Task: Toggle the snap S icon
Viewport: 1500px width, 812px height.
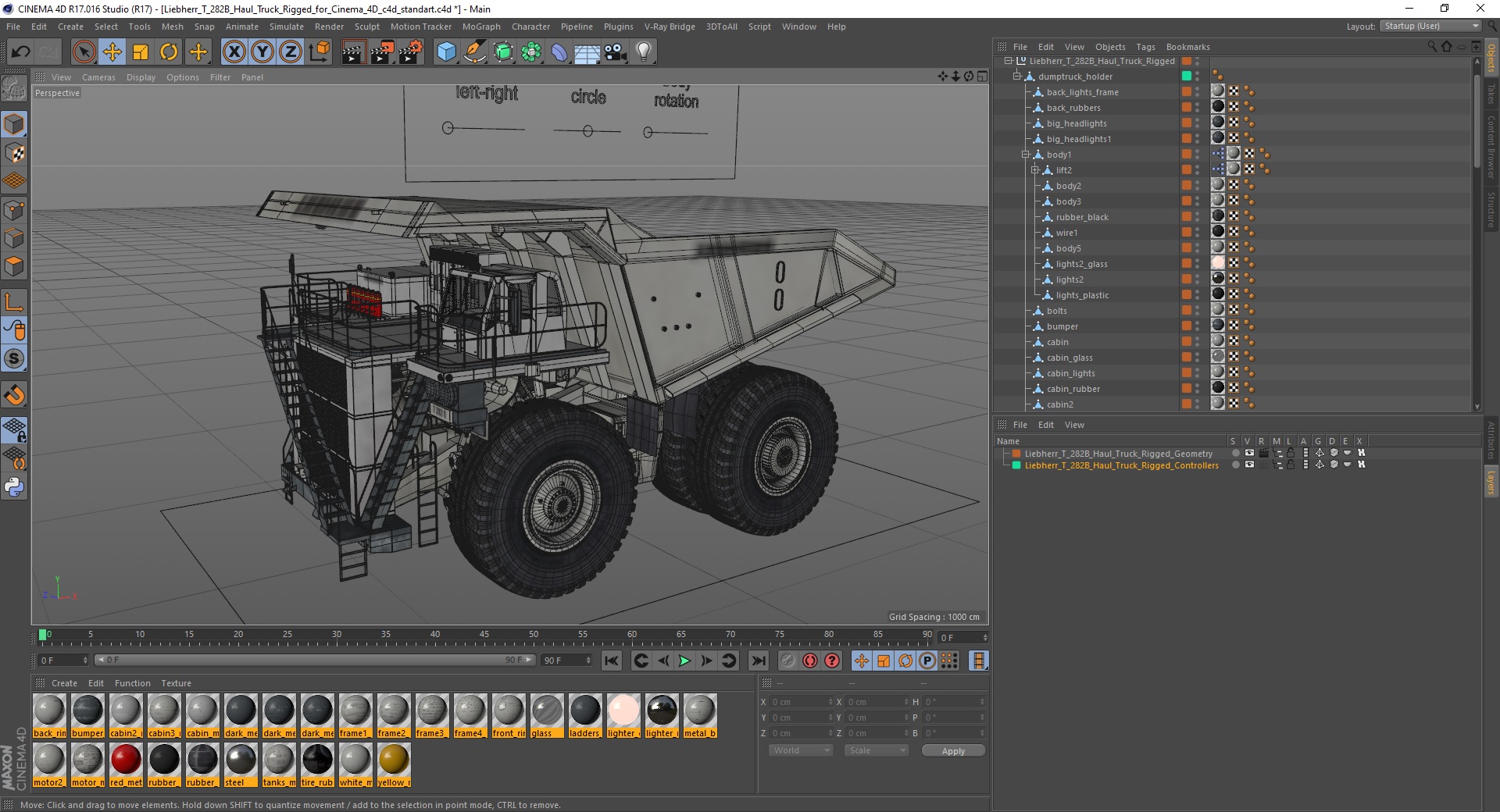Action: tap(14, 358)
